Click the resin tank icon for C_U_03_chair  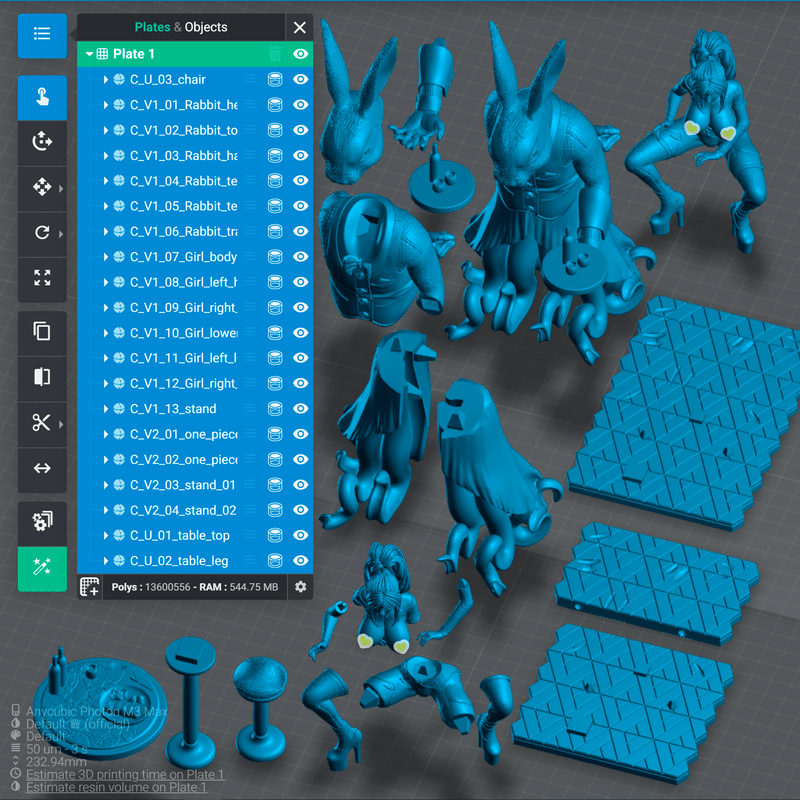click(275, 79)
